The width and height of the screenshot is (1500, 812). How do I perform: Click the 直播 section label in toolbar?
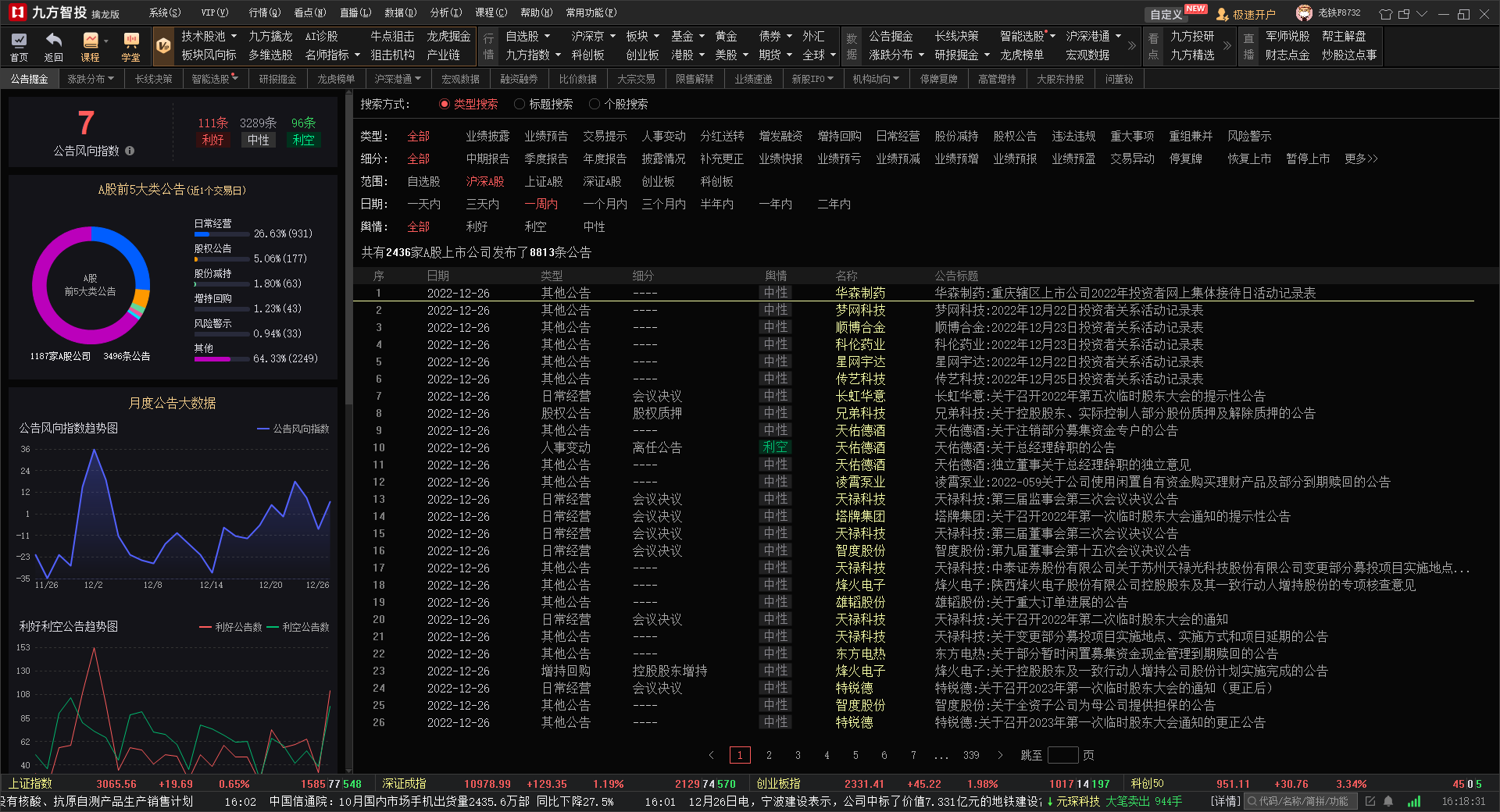(1248, 46)
